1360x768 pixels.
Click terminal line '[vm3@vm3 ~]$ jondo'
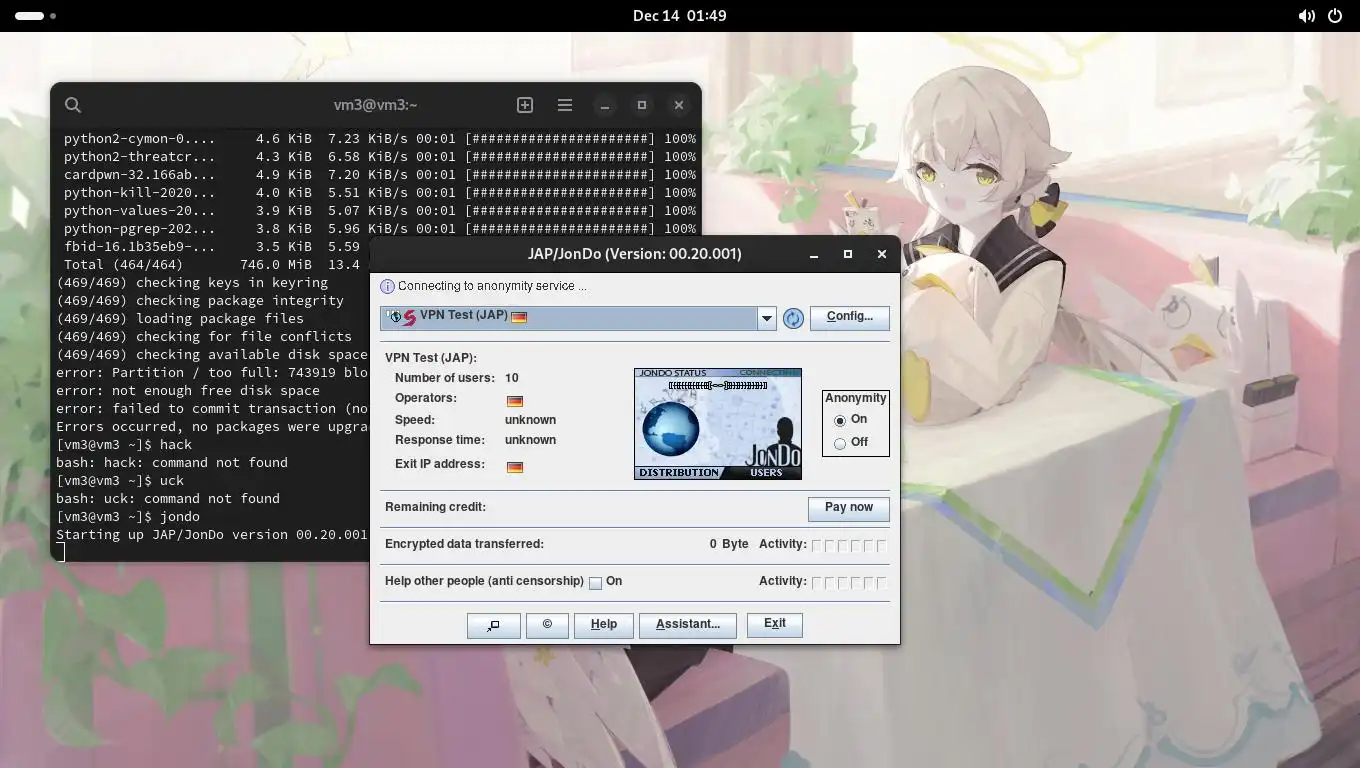(128, 516)
